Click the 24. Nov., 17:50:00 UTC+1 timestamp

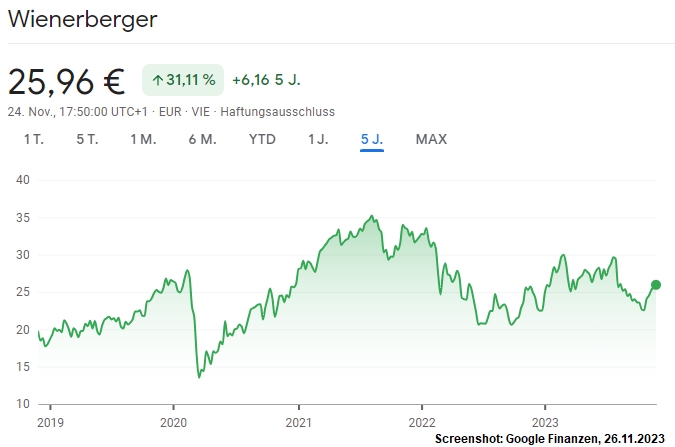click(77, 112)
